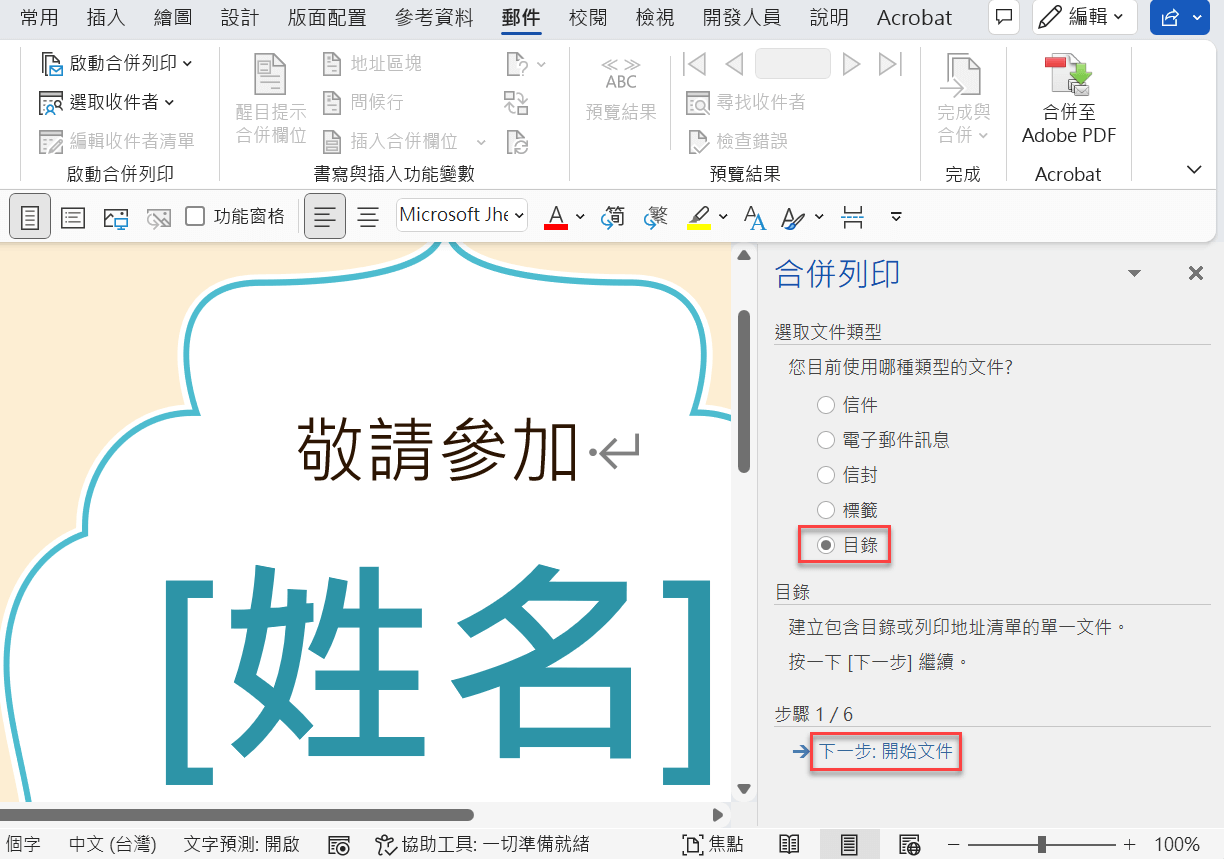Image resolution: width=1224 pixels, height=859 pixels.
Task: Collapse the ribbon chevron
Action: (1194, 170)
